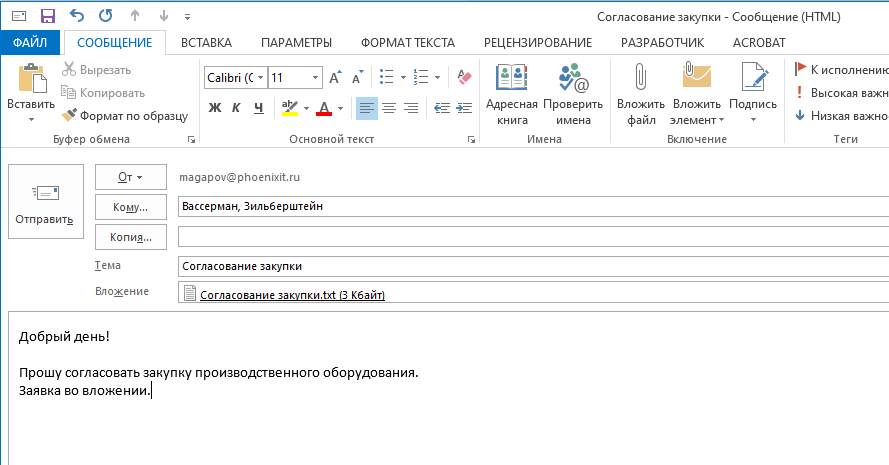Open the ФАЙЛ tab
The image size is (889, 465).
pos(30,43)
